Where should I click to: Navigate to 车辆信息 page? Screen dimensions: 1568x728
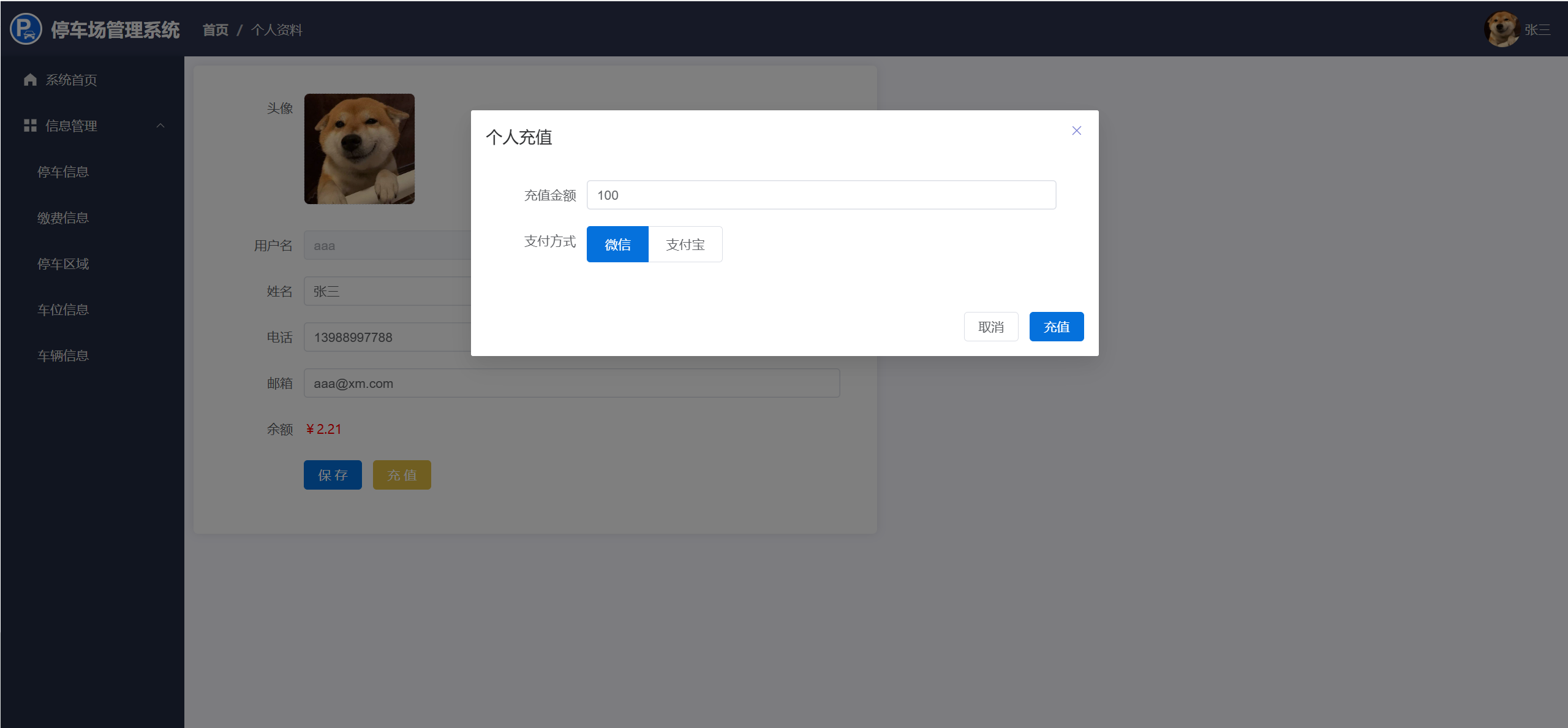63,355
